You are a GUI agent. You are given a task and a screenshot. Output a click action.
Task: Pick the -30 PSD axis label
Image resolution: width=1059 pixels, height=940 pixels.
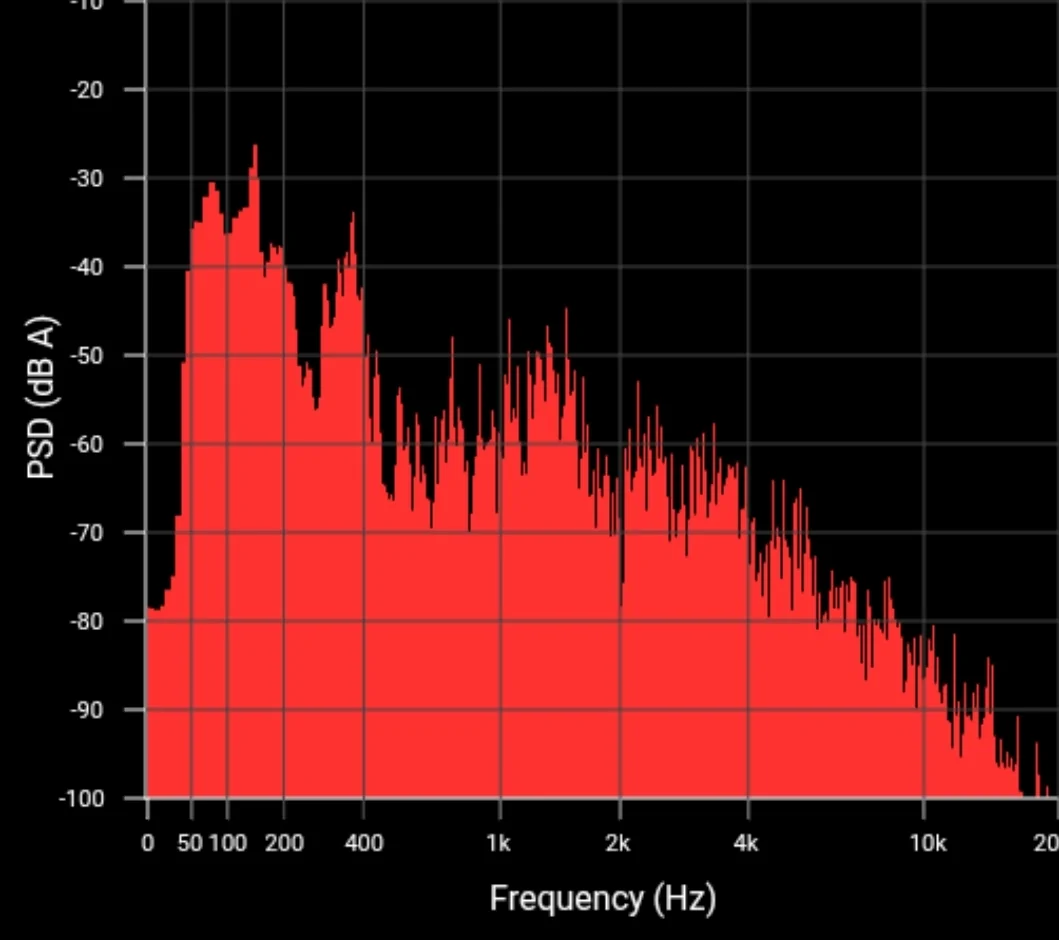(x=86, y=179)
